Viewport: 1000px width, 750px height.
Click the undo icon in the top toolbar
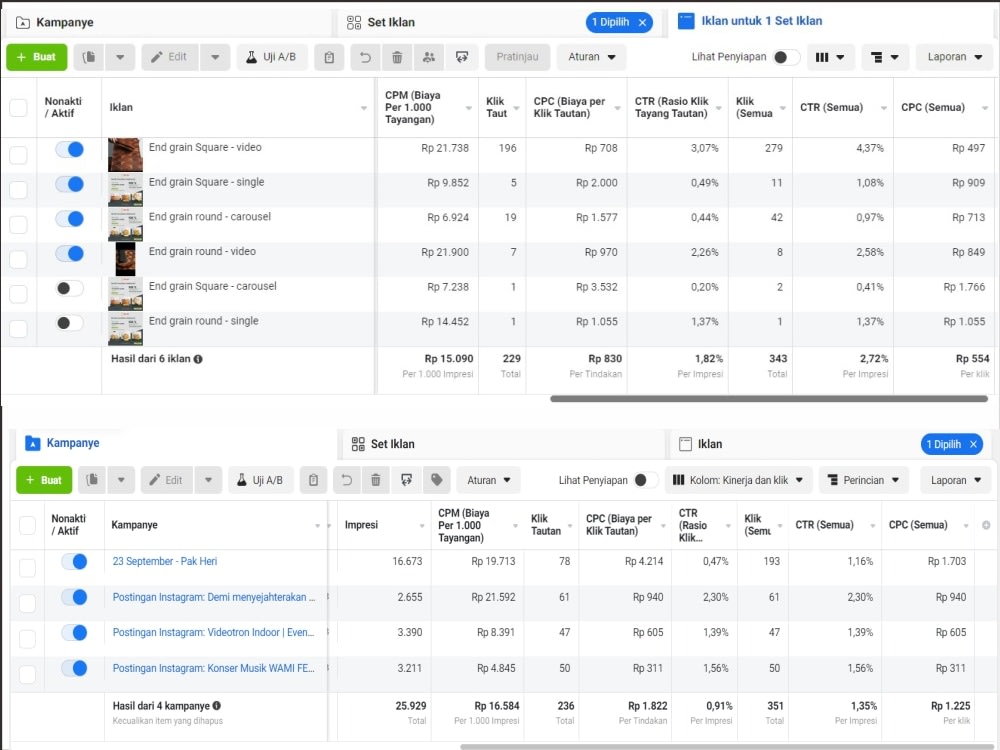(365, 57)
